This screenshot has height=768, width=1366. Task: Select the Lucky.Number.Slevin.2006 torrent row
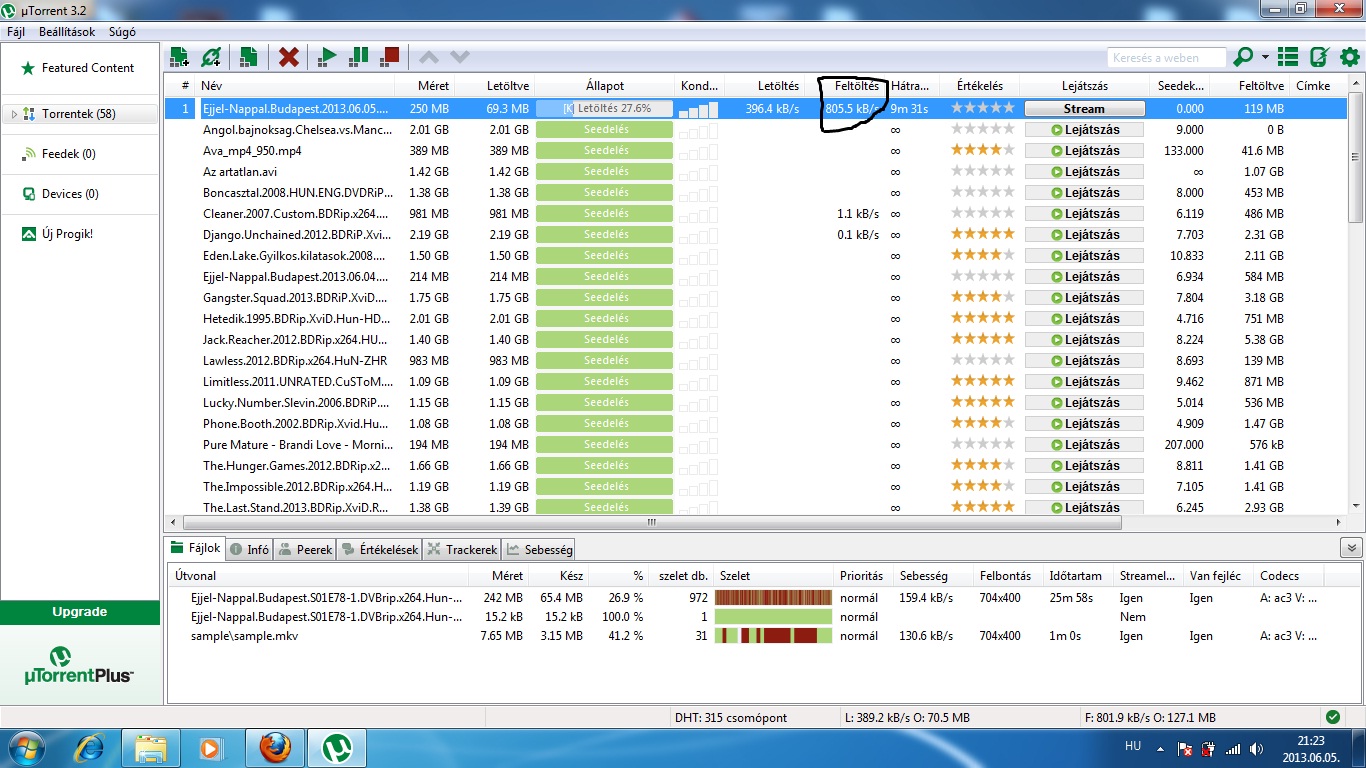coord(756,402)
